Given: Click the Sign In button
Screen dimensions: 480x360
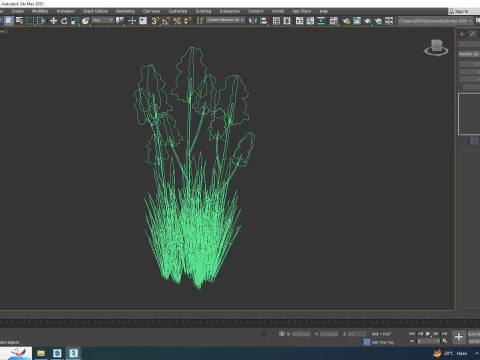Looking at the screenshot, I should (x=459, y=11).
